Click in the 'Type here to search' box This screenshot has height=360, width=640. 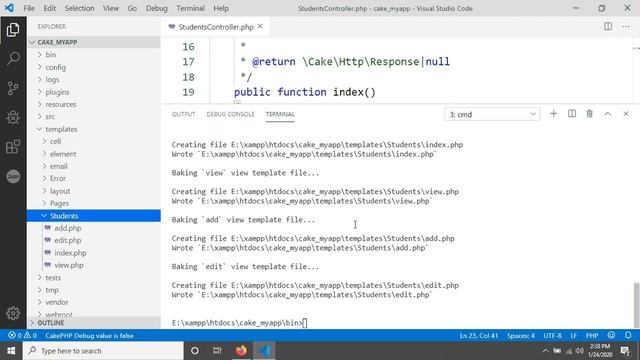point(103,351)
